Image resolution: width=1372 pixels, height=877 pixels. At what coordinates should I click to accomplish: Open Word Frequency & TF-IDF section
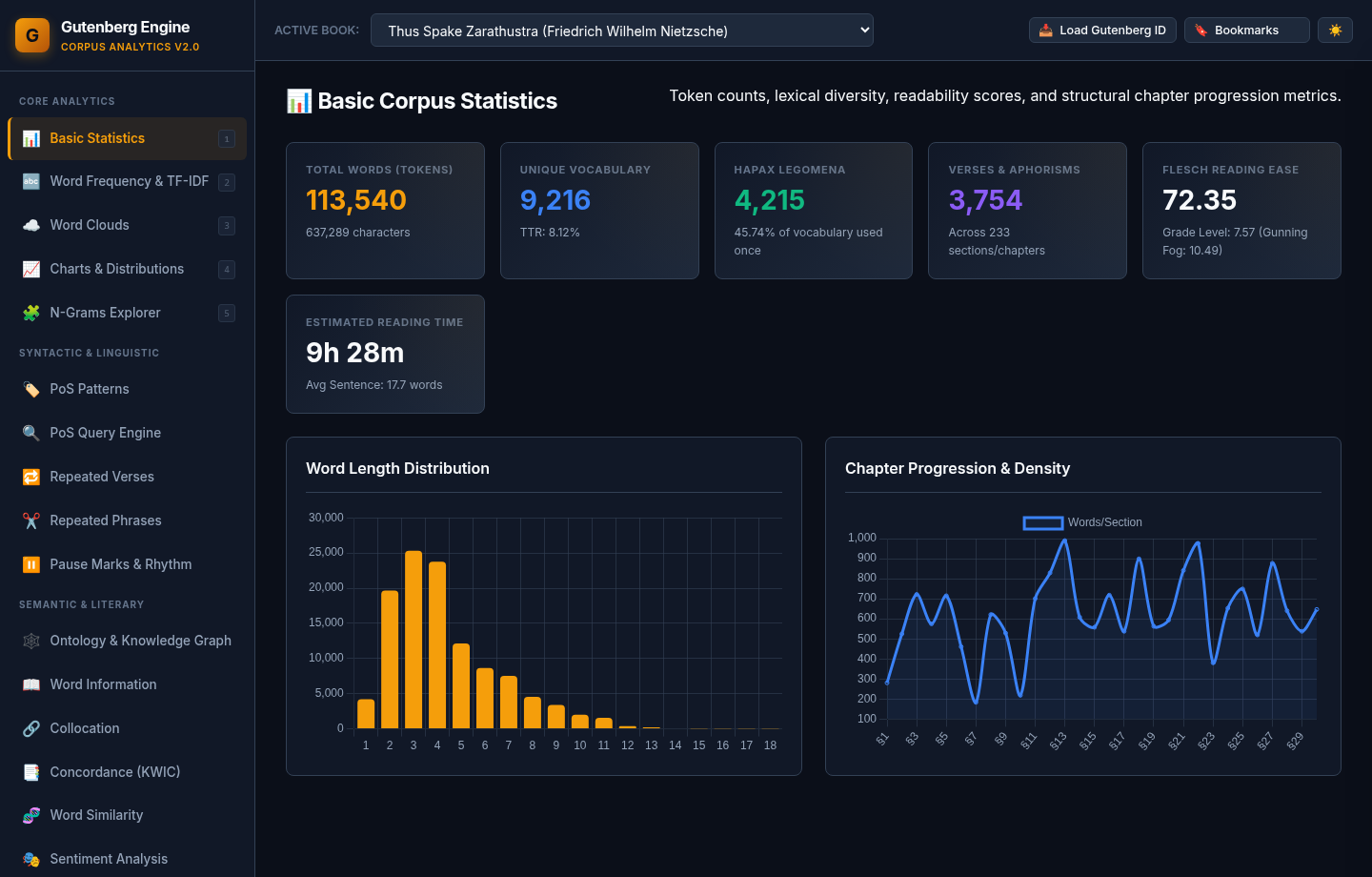[x=127, y=181]
